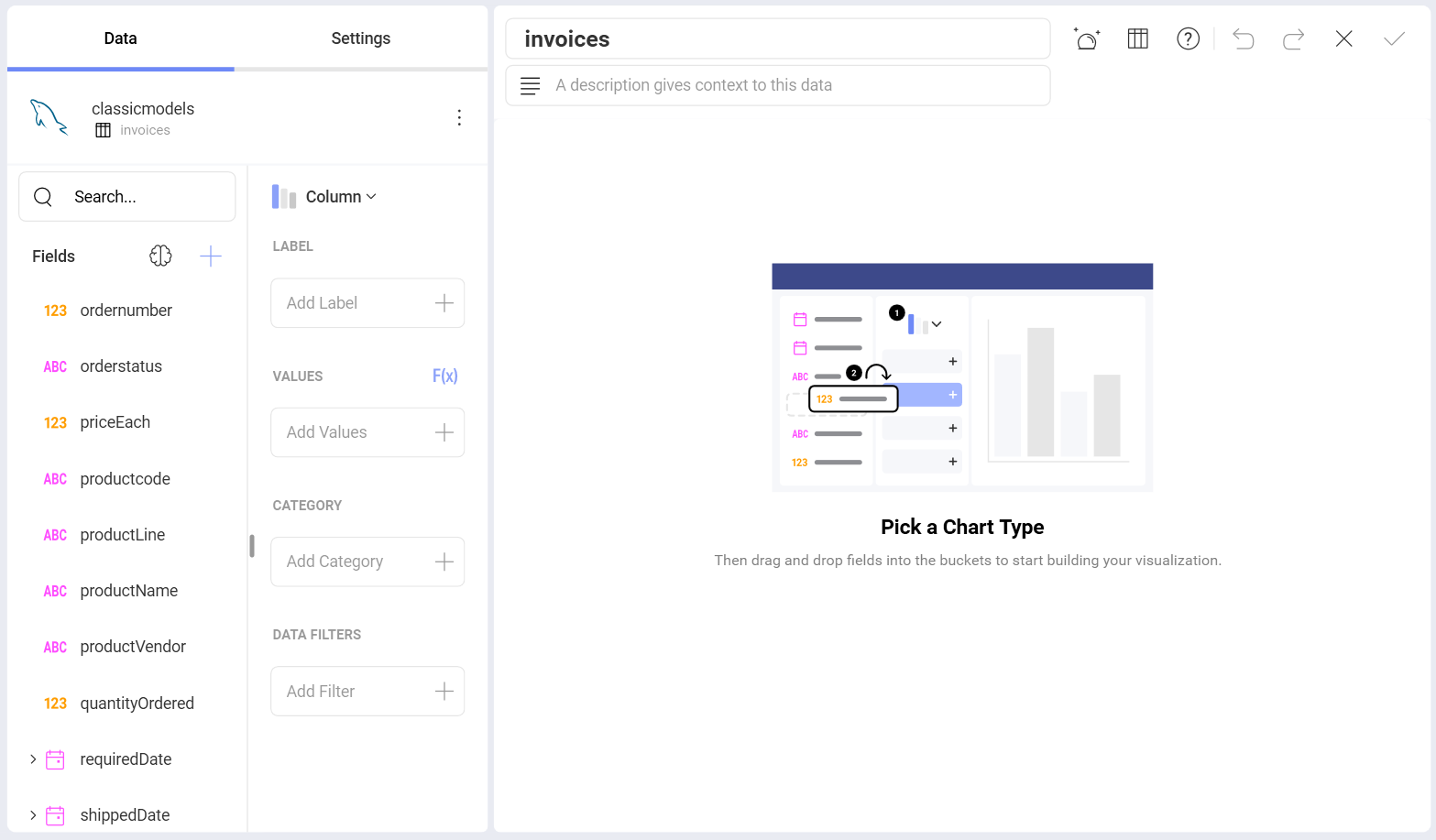Open the F(x) values function editor
The width and height of the screenshot is (1436, 840).
click(444, 376)
